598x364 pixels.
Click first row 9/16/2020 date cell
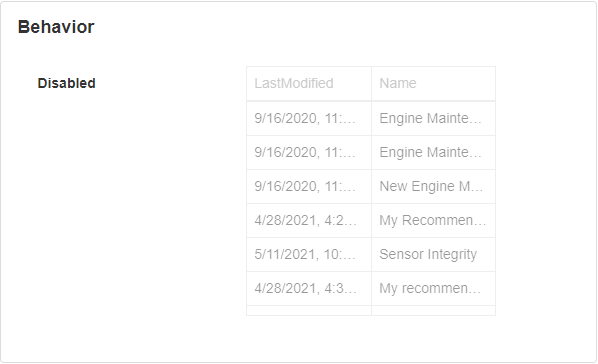[309, 118]
